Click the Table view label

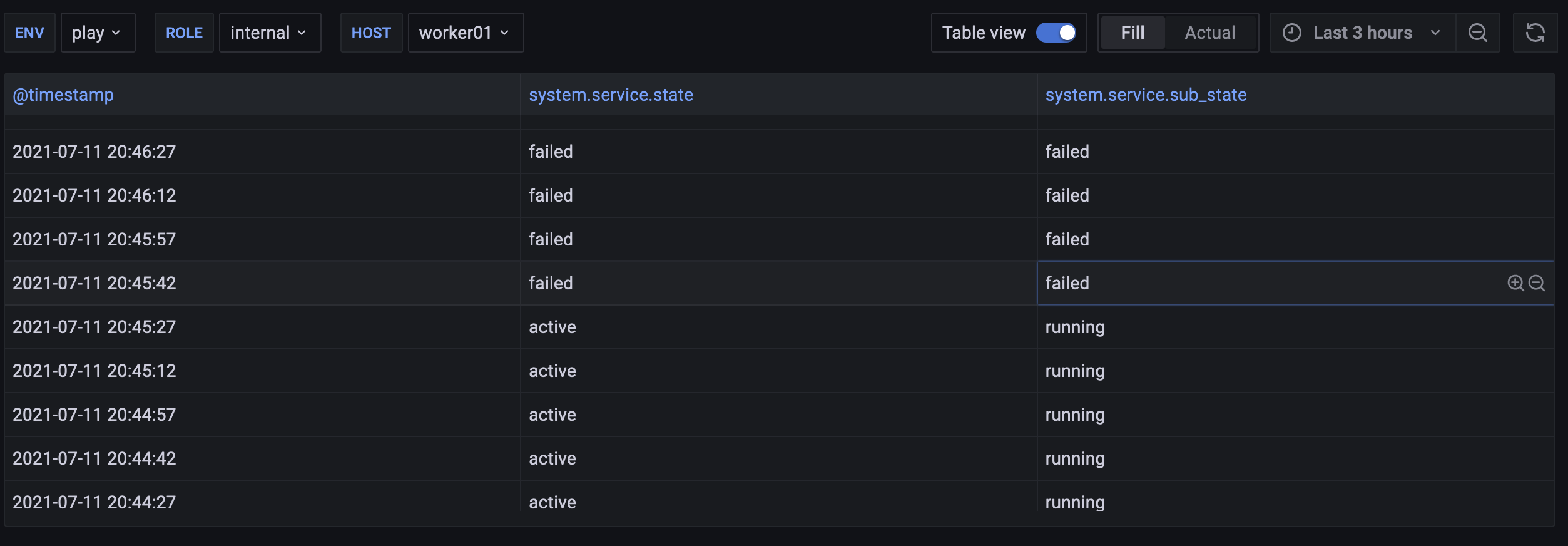coord(984,33)
